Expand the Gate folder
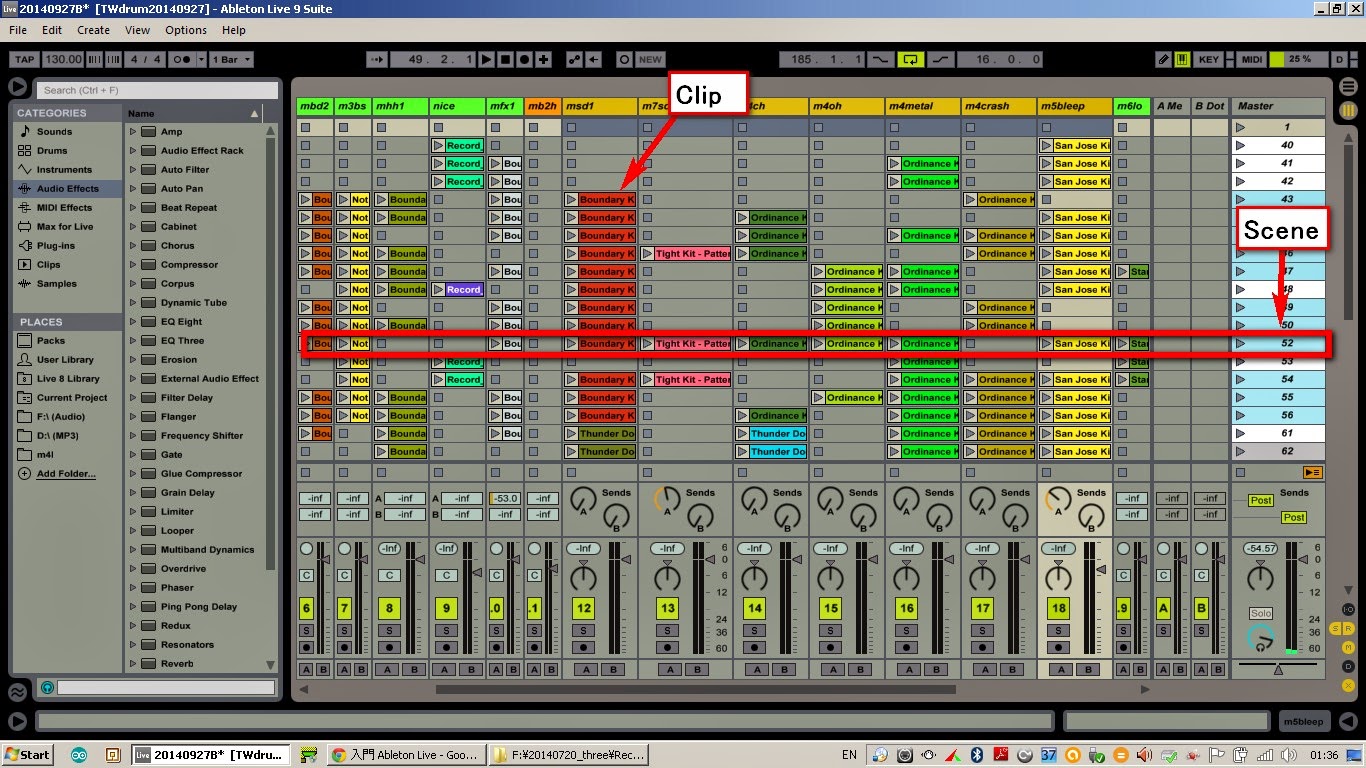The height and width of the screenshot is (768, 1366). coord(133,454)
